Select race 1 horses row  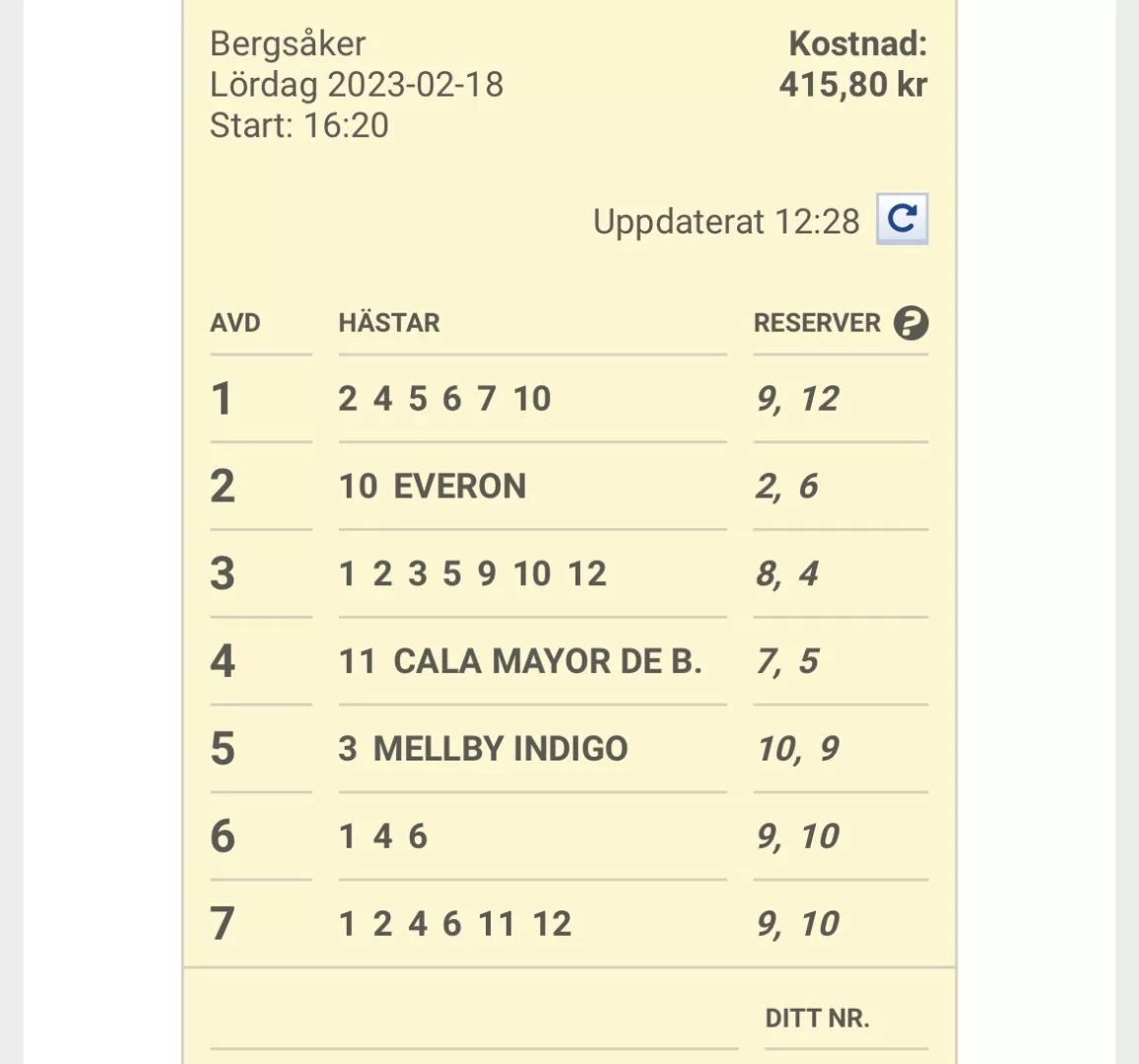pos(444,399)
